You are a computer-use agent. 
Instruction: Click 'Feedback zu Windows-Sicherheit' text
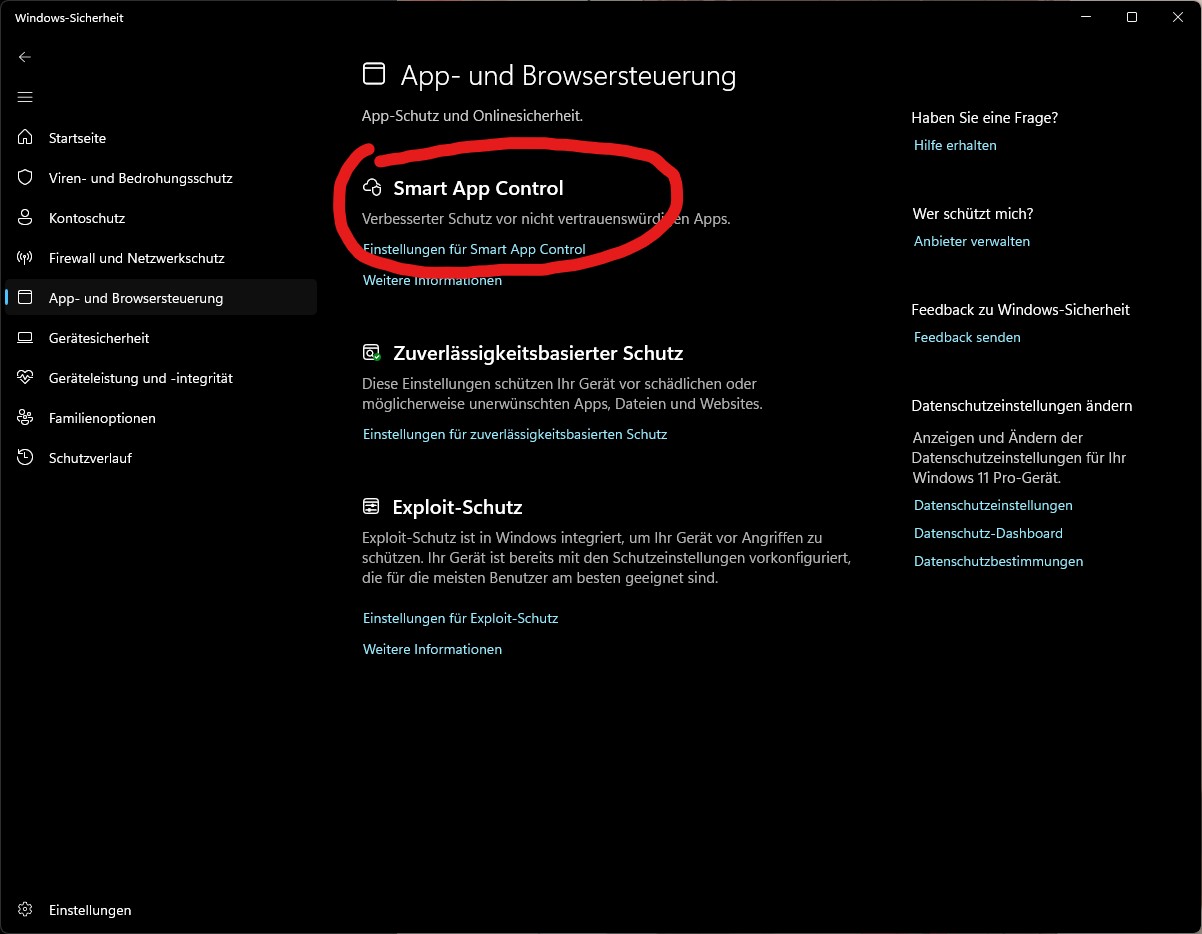[x=1021, y=309]
